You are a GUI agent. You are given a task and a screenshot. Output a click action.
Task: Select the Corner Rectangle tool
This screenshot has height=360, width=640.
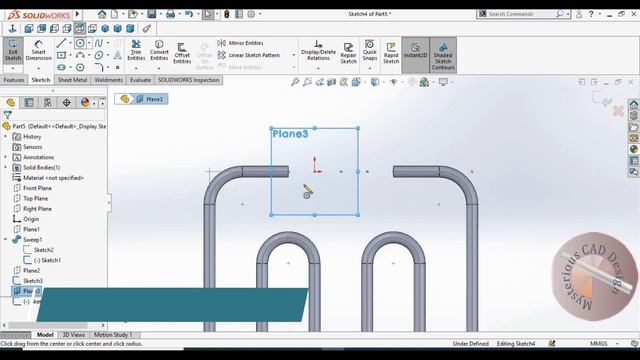point(61,55)
